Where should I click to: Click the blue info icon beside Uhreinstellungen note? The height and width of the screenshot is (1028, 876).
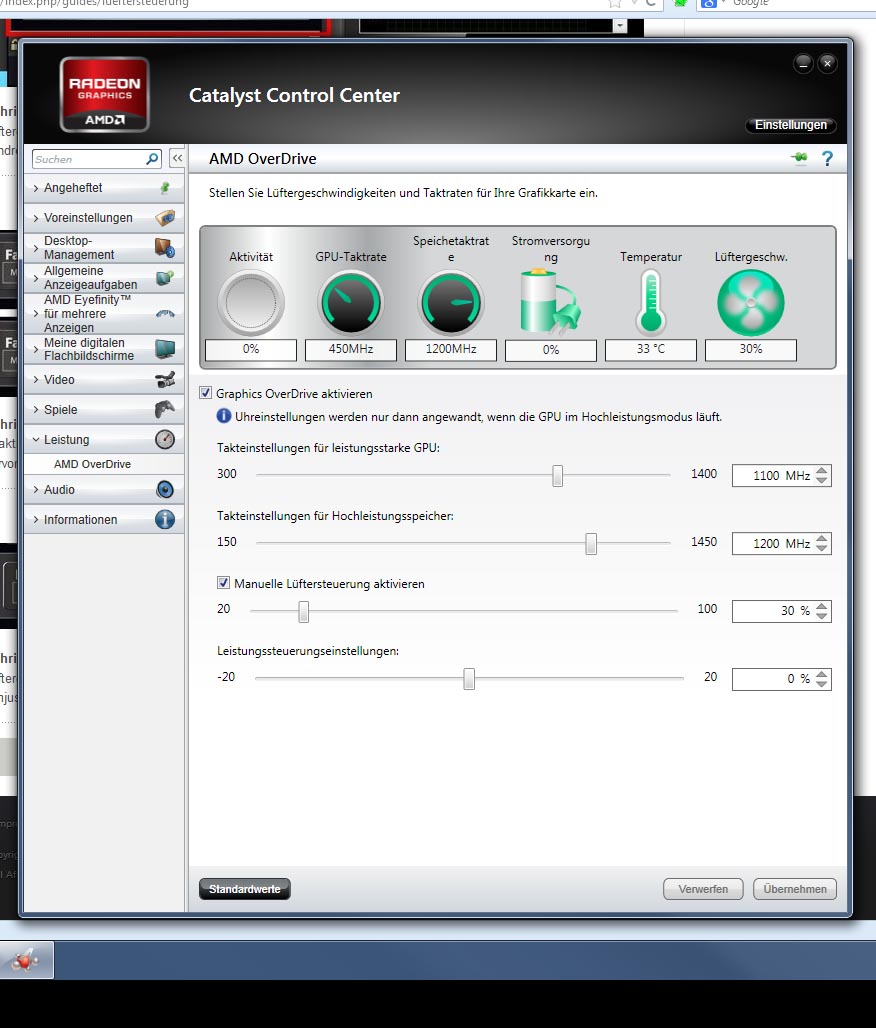[x=224, y=416]
